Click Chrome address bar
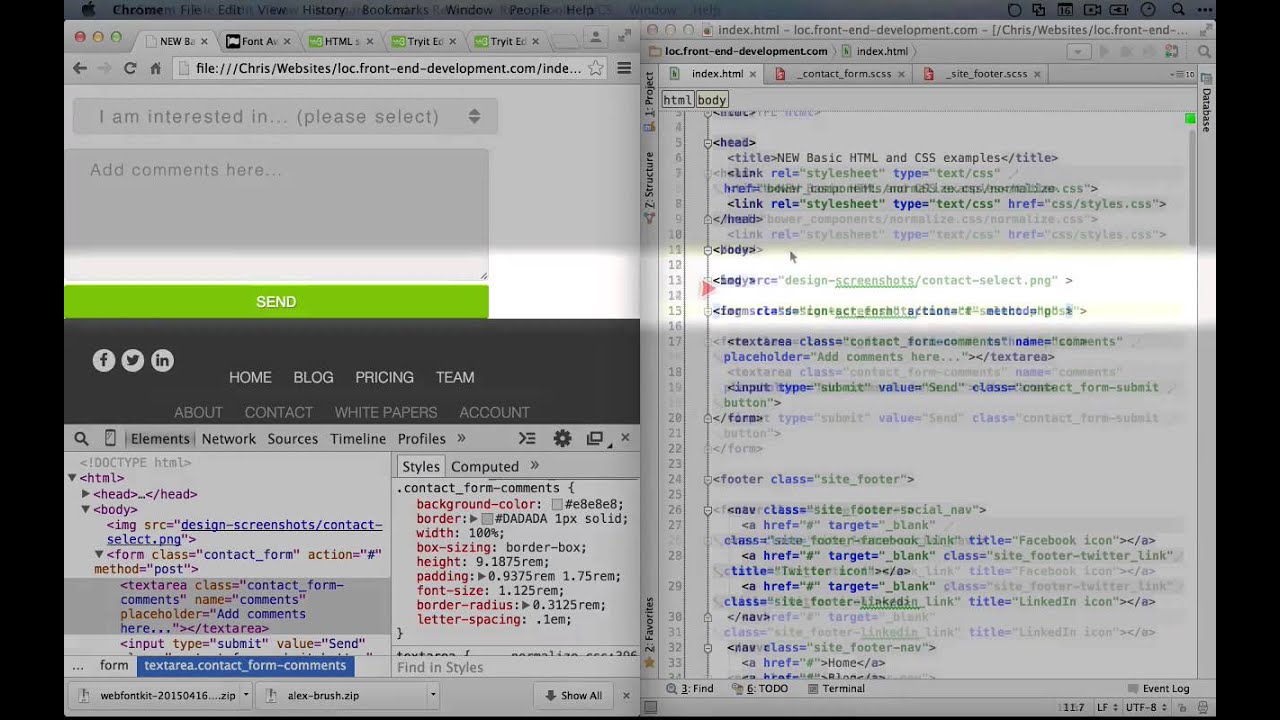Screen dimensions: 1280x720 pyautogui.click(x=388, y=68)
